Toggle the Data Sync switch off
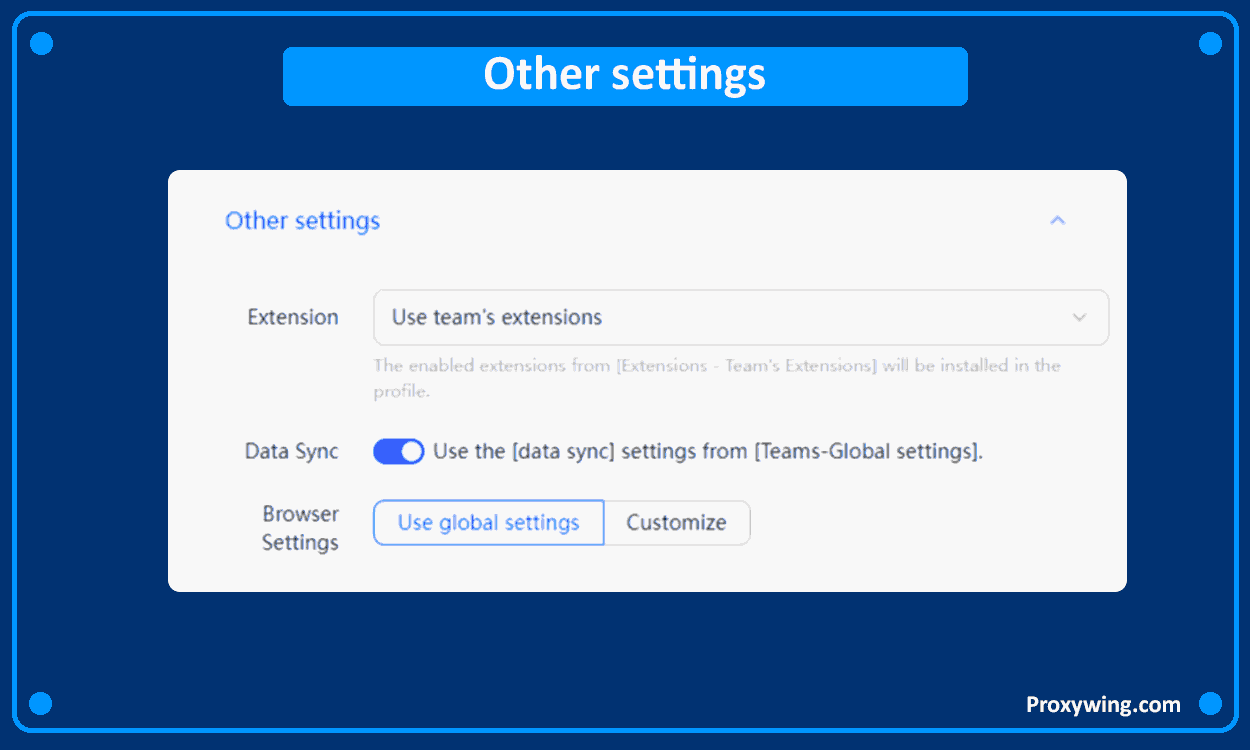1250x750 pixels. click(398, 452)
